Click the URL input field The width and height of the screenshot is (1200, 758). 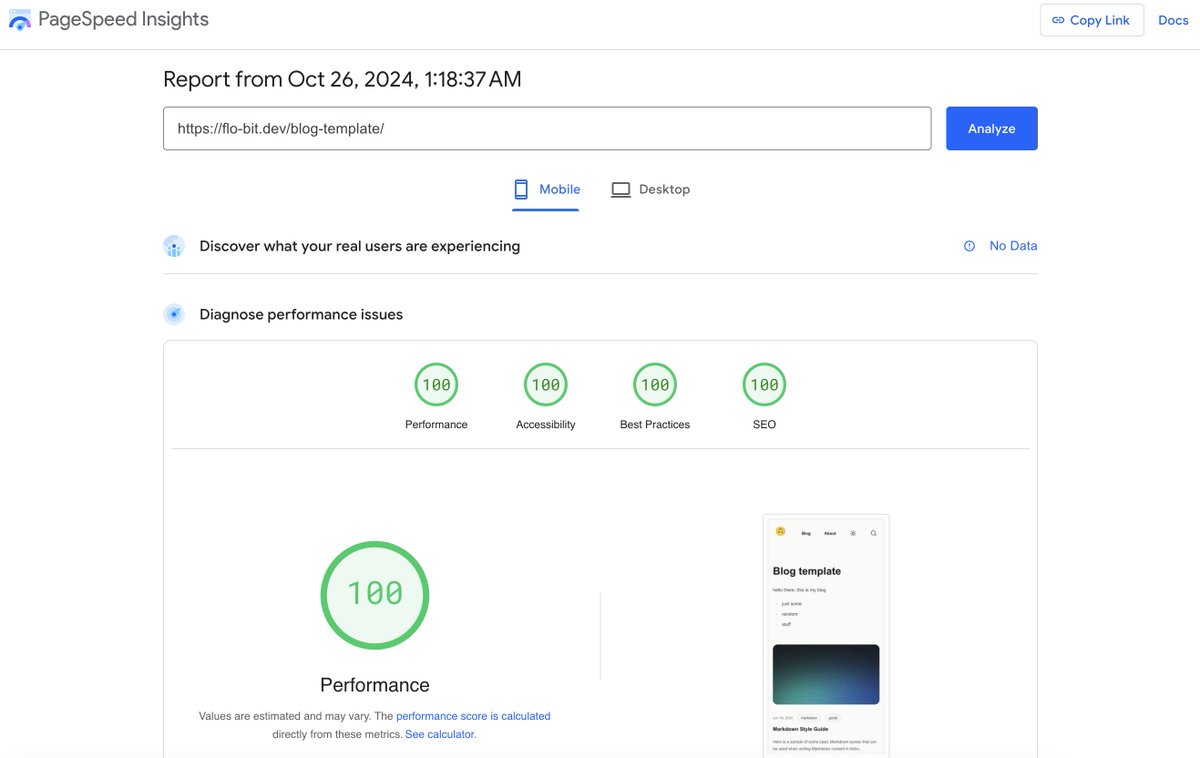click(547, 129)
